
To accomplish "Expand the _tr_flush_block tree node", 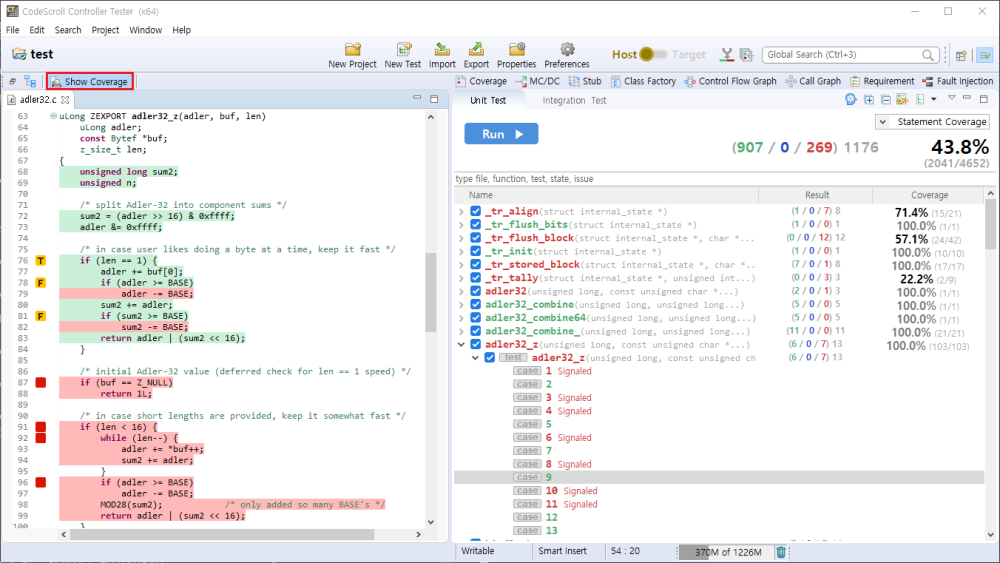I will 461,238.
